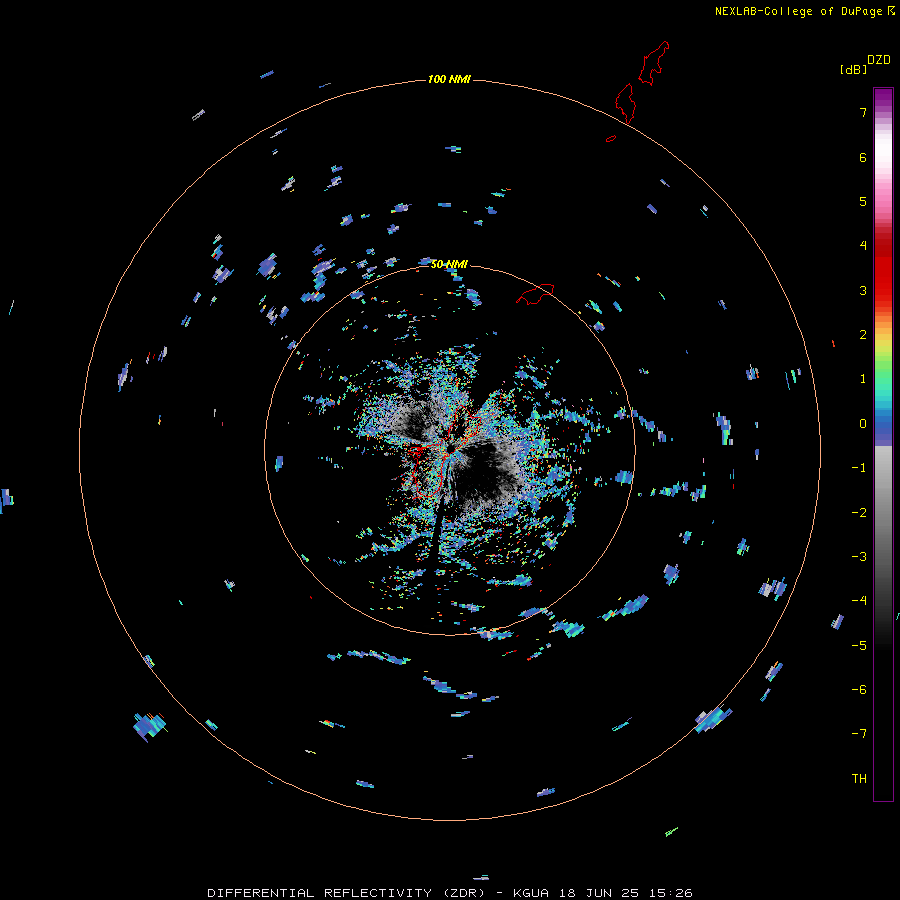The width and height of the screenshot is (900, 900).
Task: Click the 2 value on the color scale
Action: coord(863,335)
